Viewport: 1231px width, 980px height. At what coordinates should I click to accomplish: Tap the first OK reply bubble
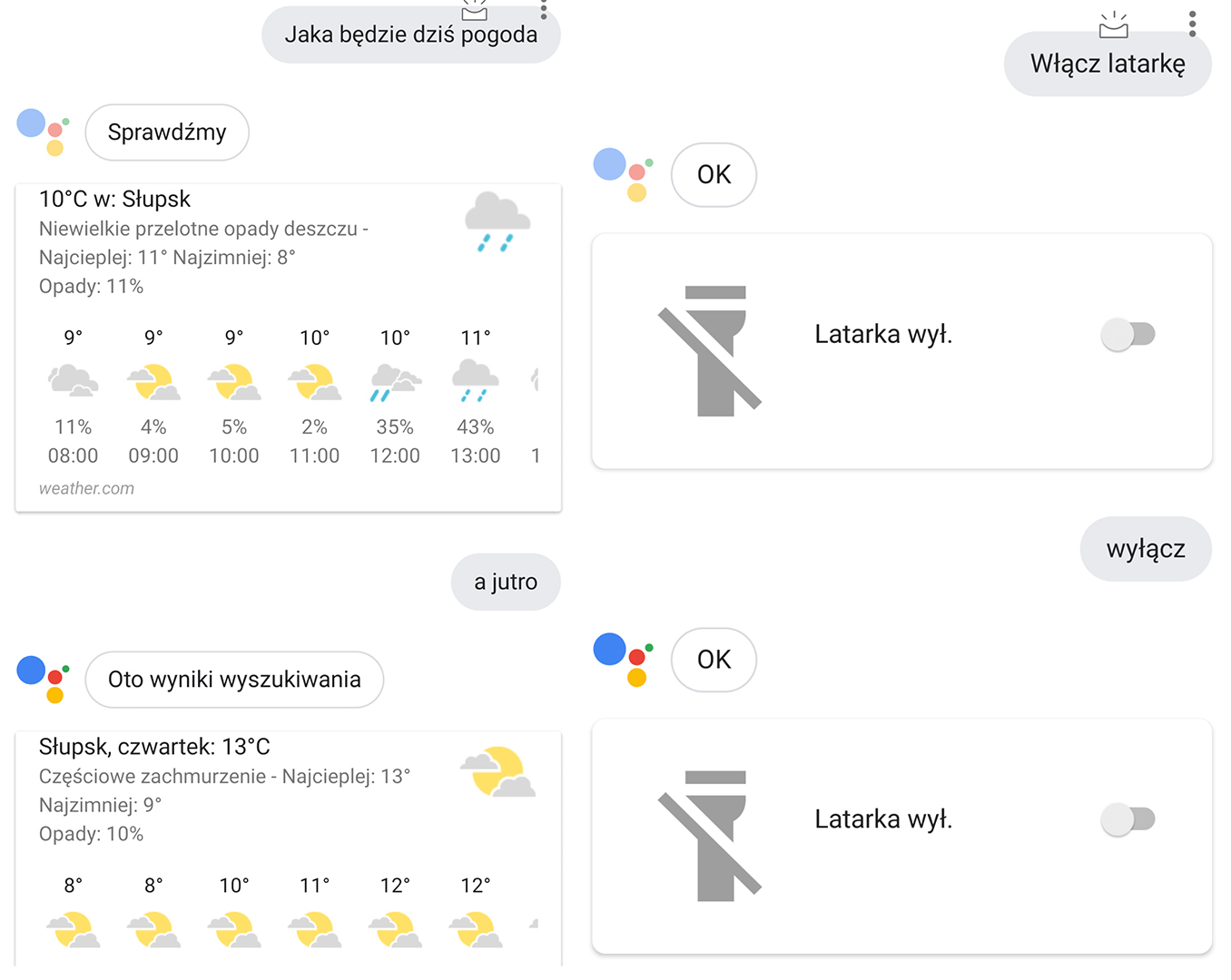[x=714, y=174]
